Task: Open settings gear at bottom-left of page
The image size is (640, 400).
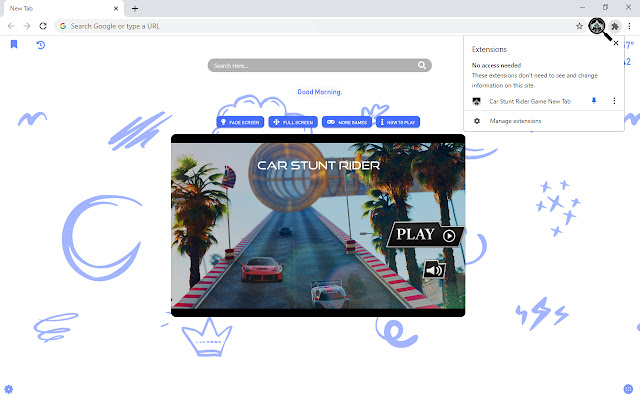Action: (x=9, y=388)
